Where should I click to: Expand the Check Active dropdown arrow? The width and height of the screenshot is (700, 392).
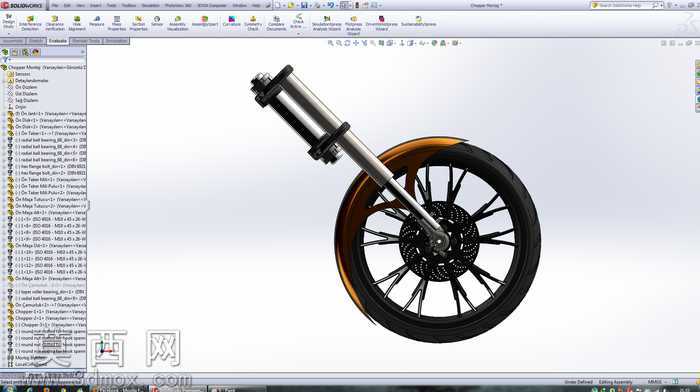coord(298,34)
